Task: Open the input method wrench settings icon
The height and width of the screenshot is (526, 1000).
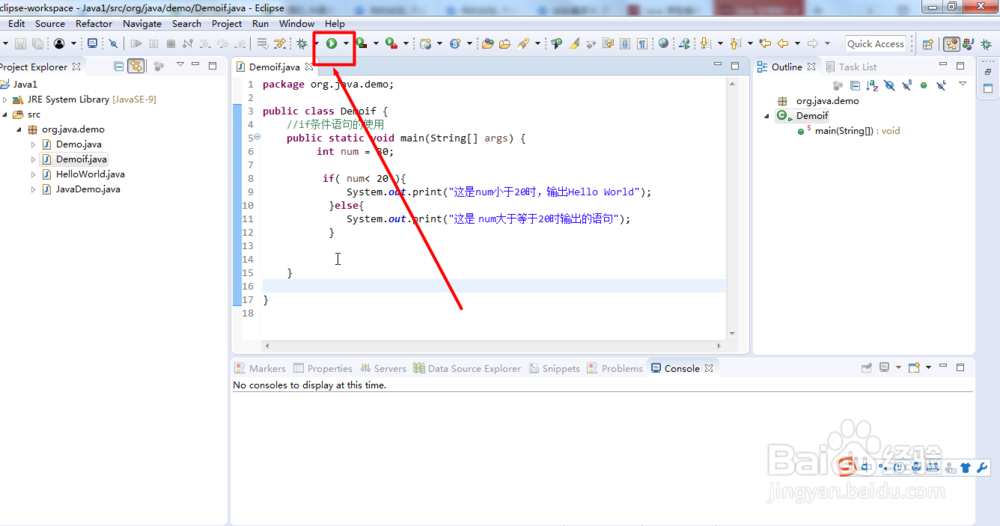Action: pyautogui.click(x=982, y=467)
